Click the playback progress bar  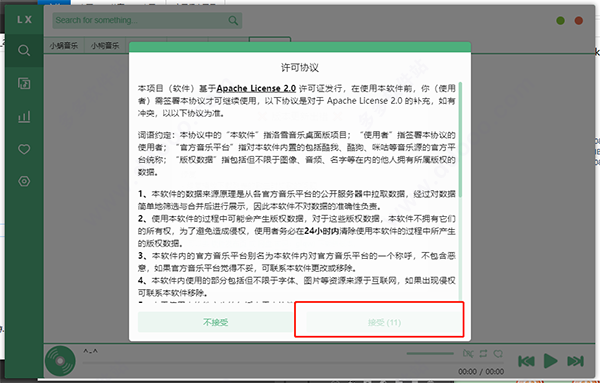pos(293,362)
